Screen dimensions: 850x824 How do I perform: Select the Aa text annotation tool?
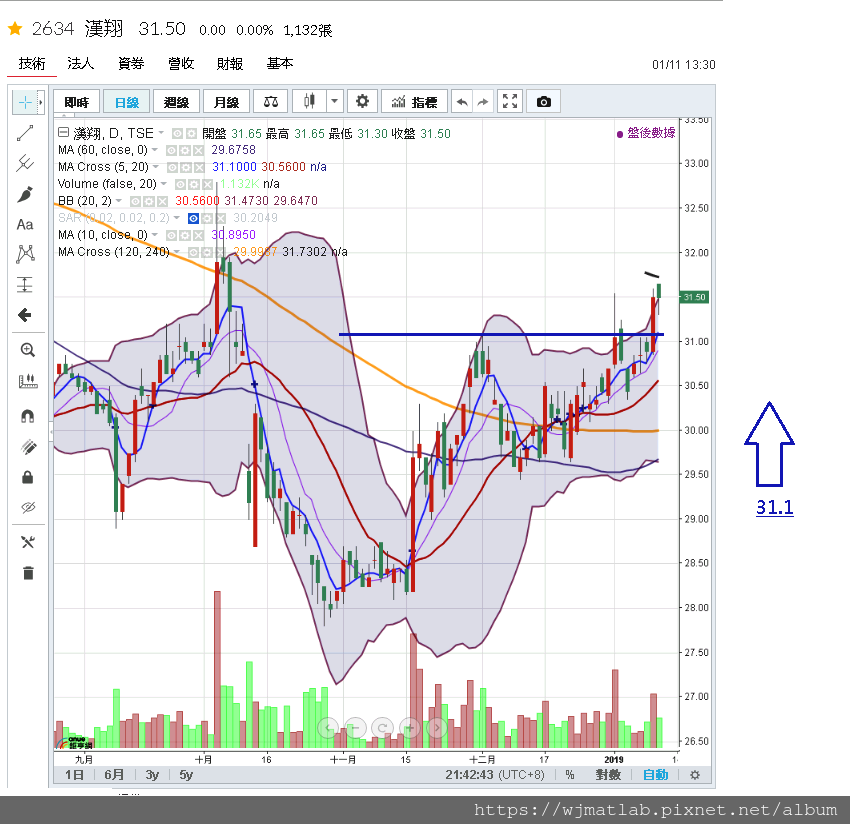point(25,224)
